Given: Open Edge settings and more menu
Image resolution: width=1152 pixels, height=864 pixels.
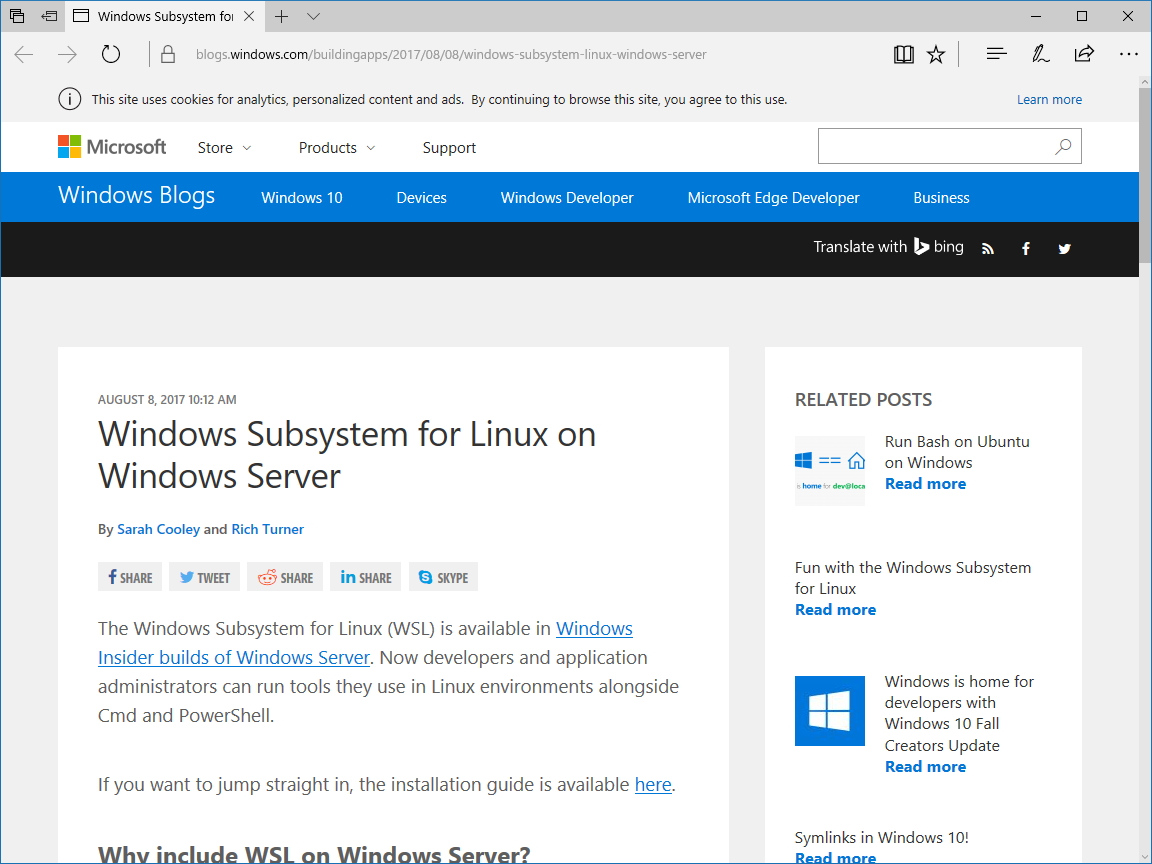Looking at the screenshot, I should [1129, 54].
